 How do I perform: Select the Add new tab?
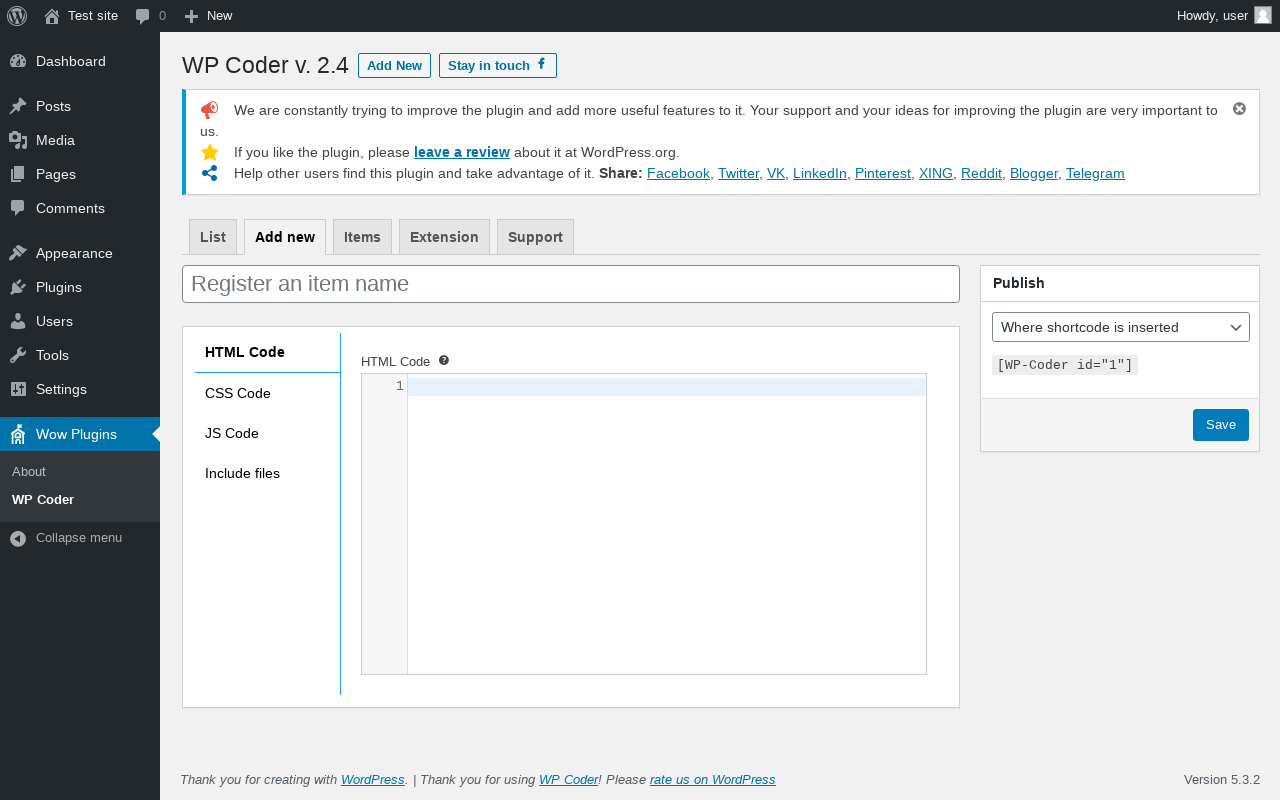(x=285, y=237)
